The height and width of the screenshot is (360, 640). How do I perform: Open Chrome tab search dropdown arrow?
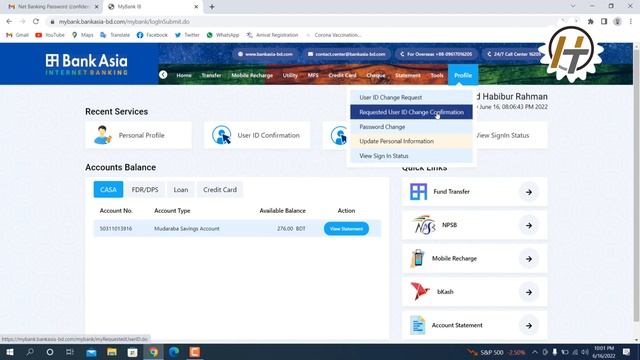(573, 6)
